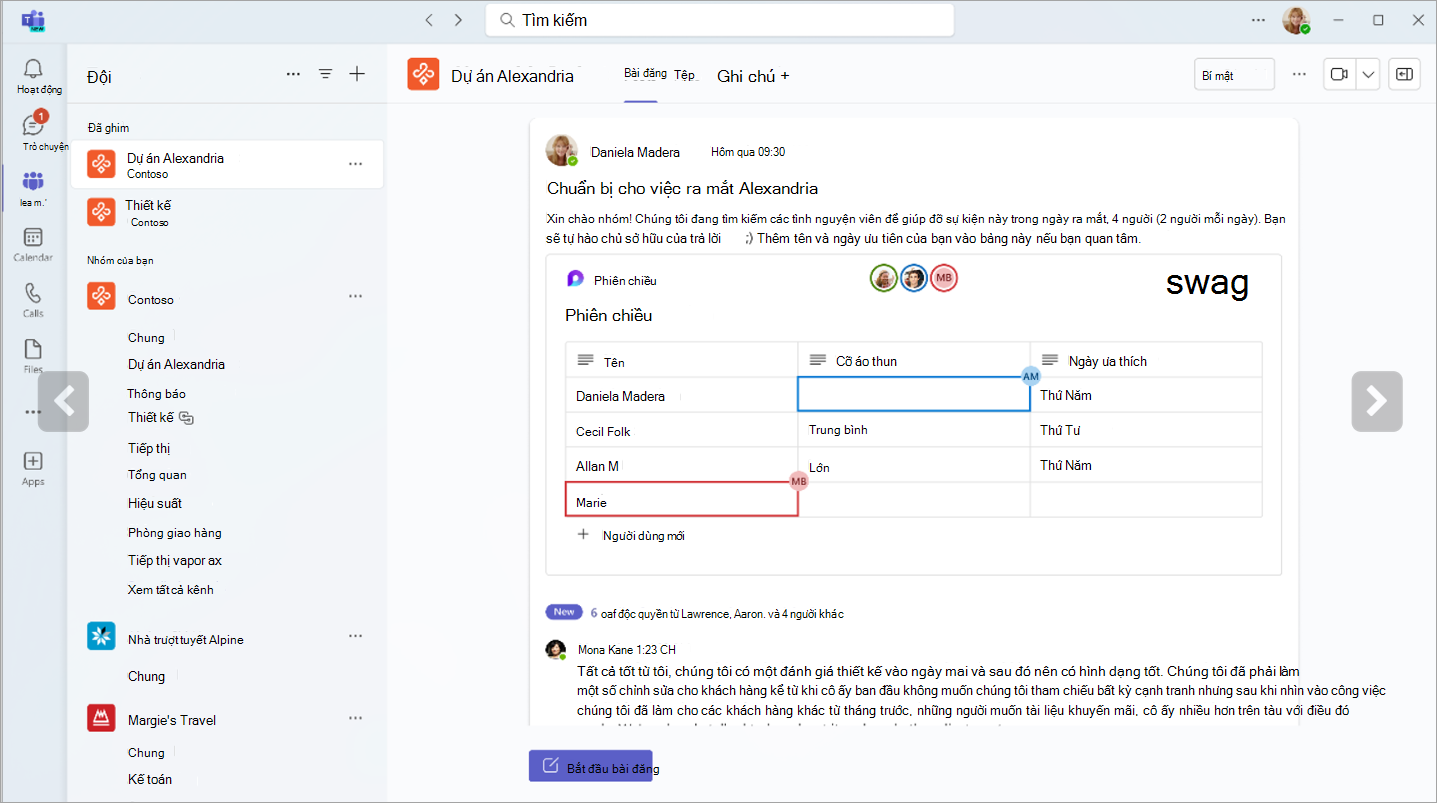
Task: Open options for pinned Dự án Alexandria
Action: coord(355,164)
